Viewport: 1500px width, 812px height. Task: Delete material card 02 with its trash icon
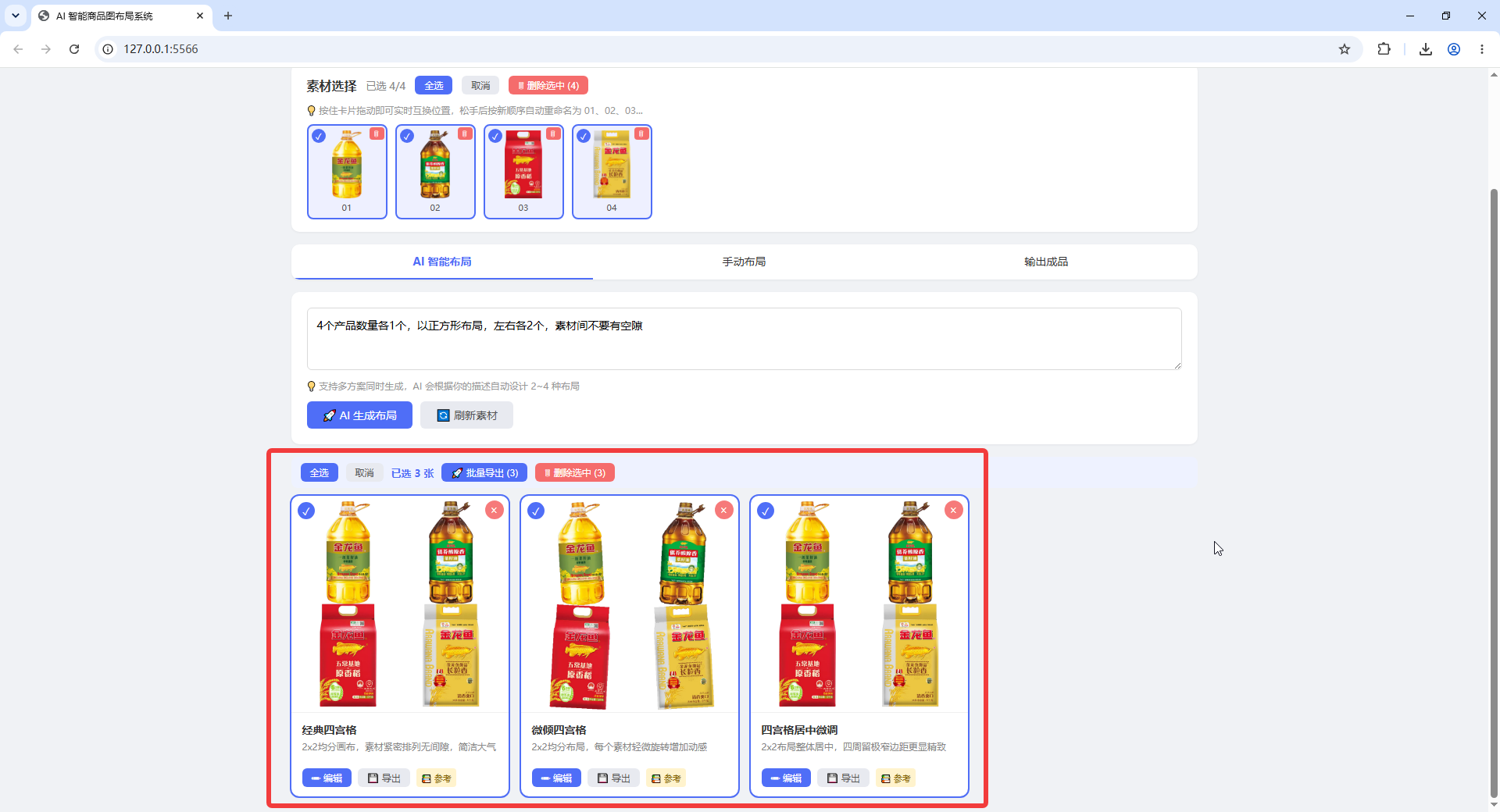coord(465,134)
